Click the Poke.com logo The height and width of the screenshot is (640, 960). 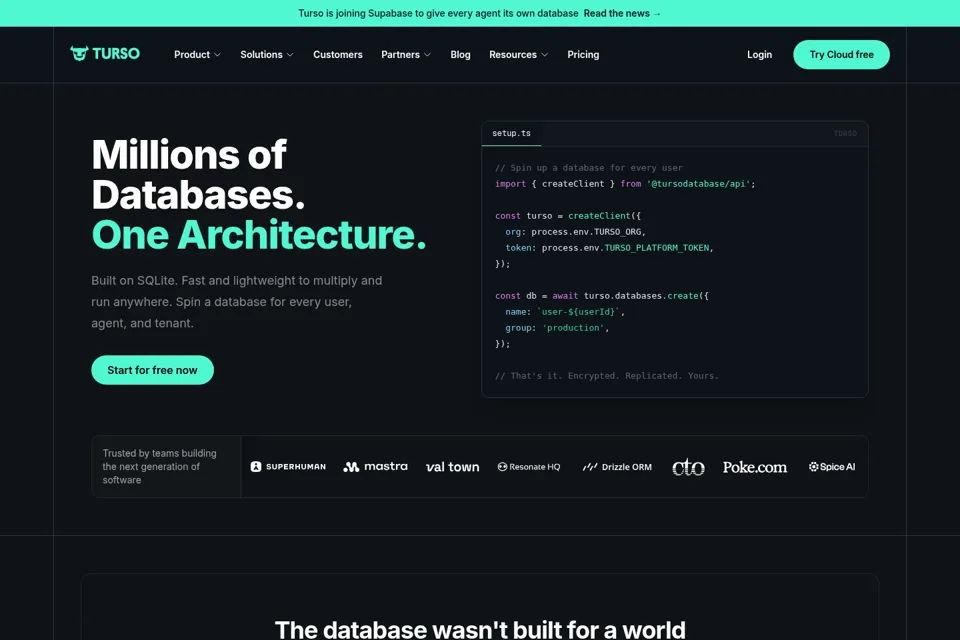click(754, 467)
